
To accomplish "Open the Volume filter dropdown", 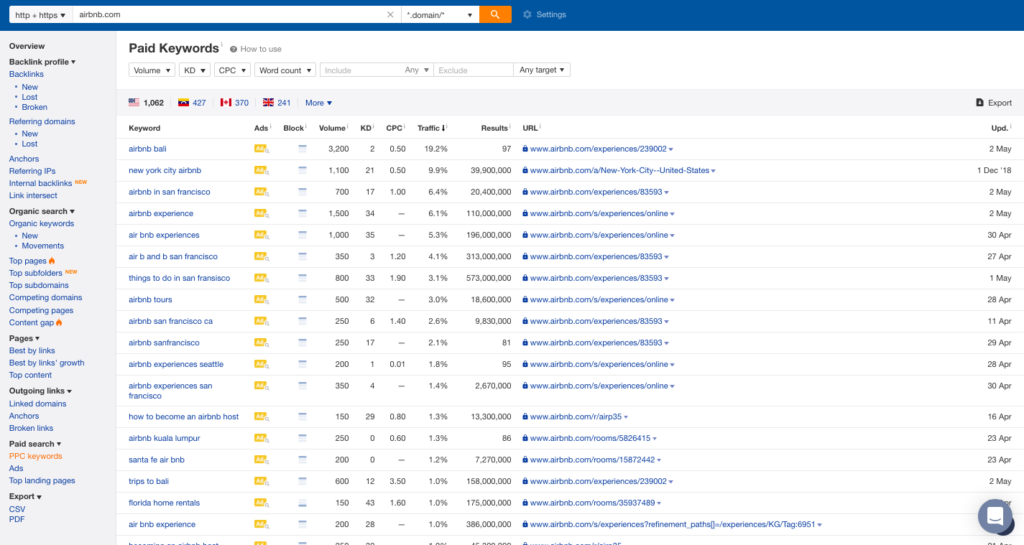I will coord(152,70).
